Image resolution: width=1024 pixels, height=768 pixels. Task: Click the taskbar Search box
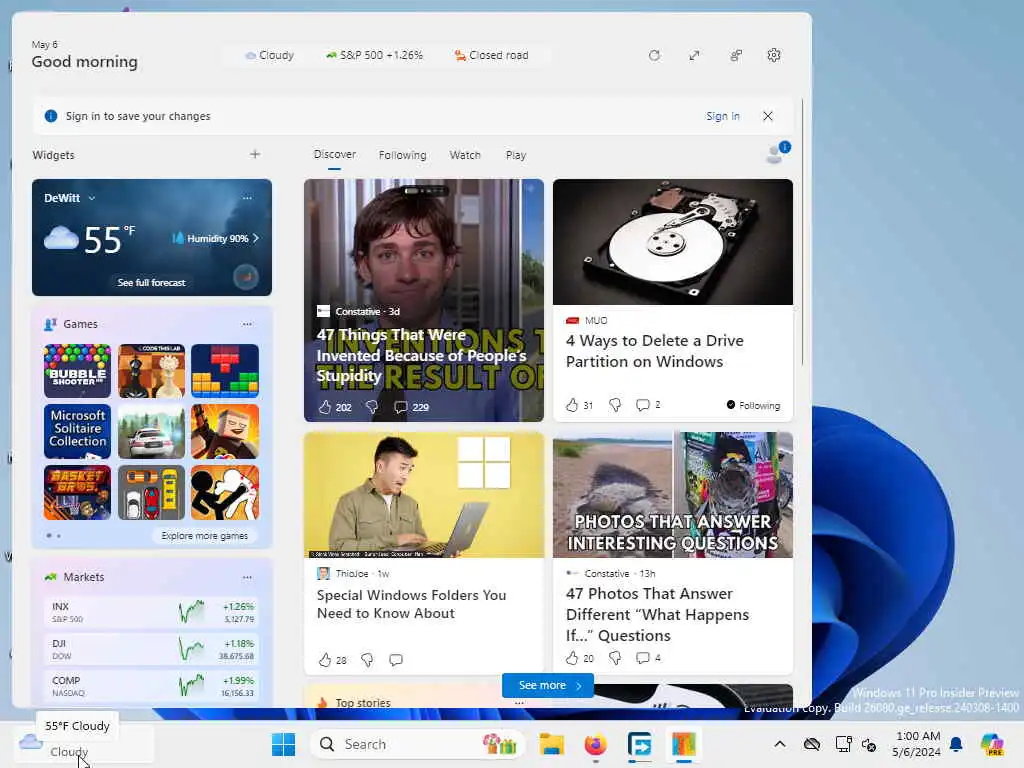tap(418, 744)
